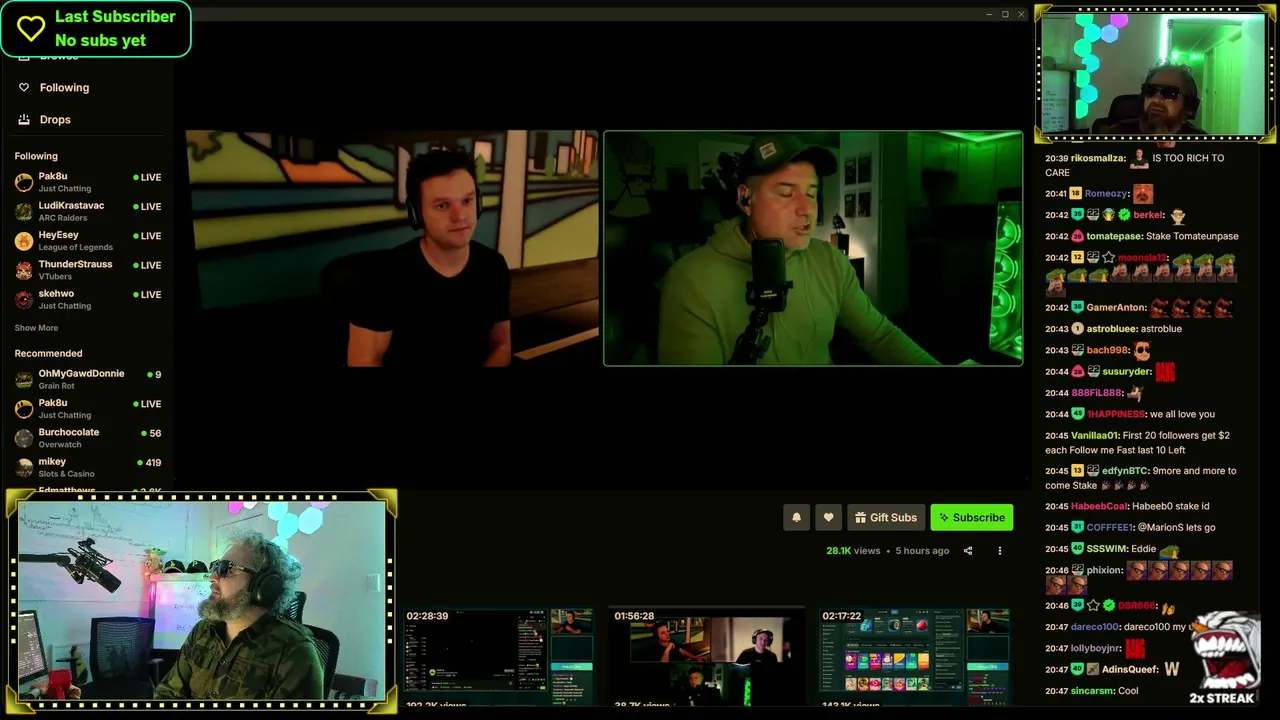Select chat user berkel
The width and height of the screenshot is (1280, 720).
[x=1149, y=215]
